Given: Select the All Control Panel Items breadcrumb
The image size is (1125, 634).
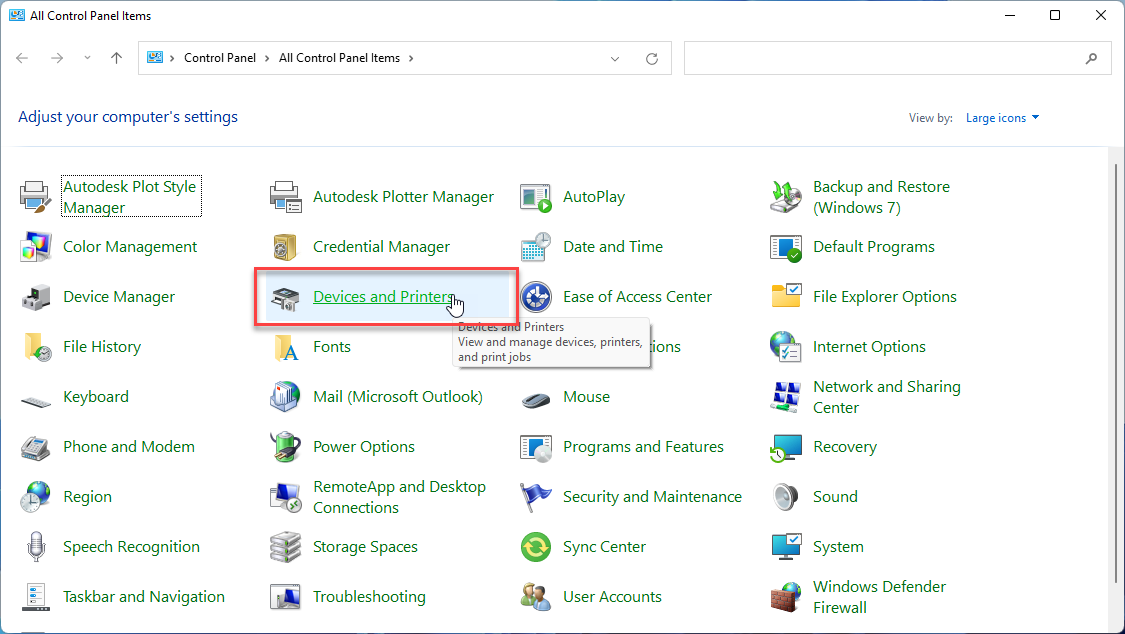Looking at the screenshot, I should [339, 58].
